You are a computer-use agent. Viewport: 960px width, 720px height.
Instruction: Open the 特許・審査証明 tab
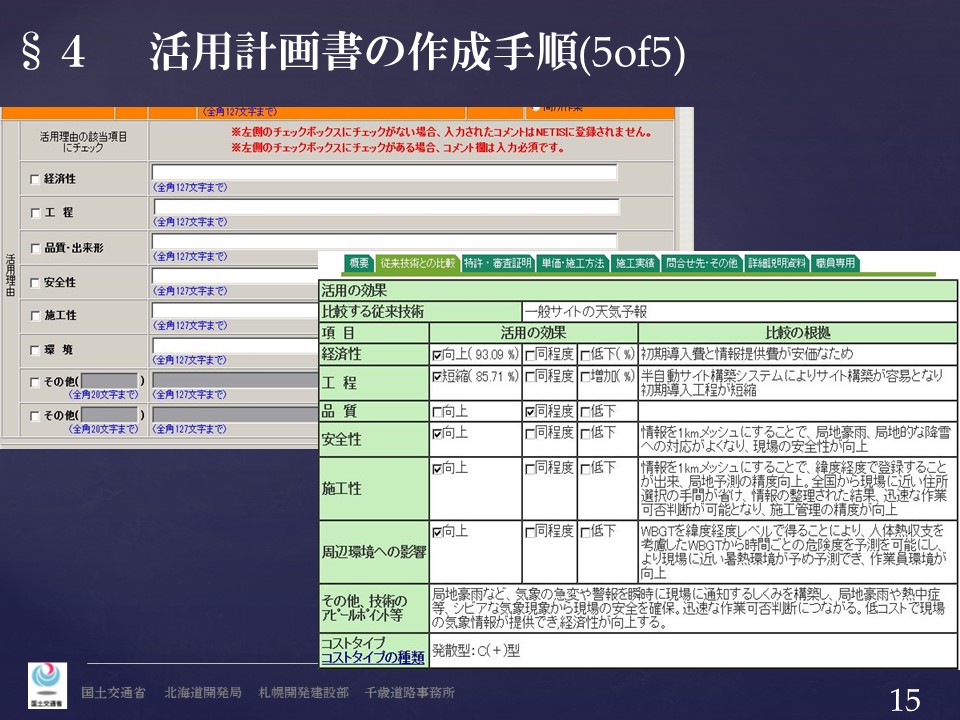(x=497, y=263)
